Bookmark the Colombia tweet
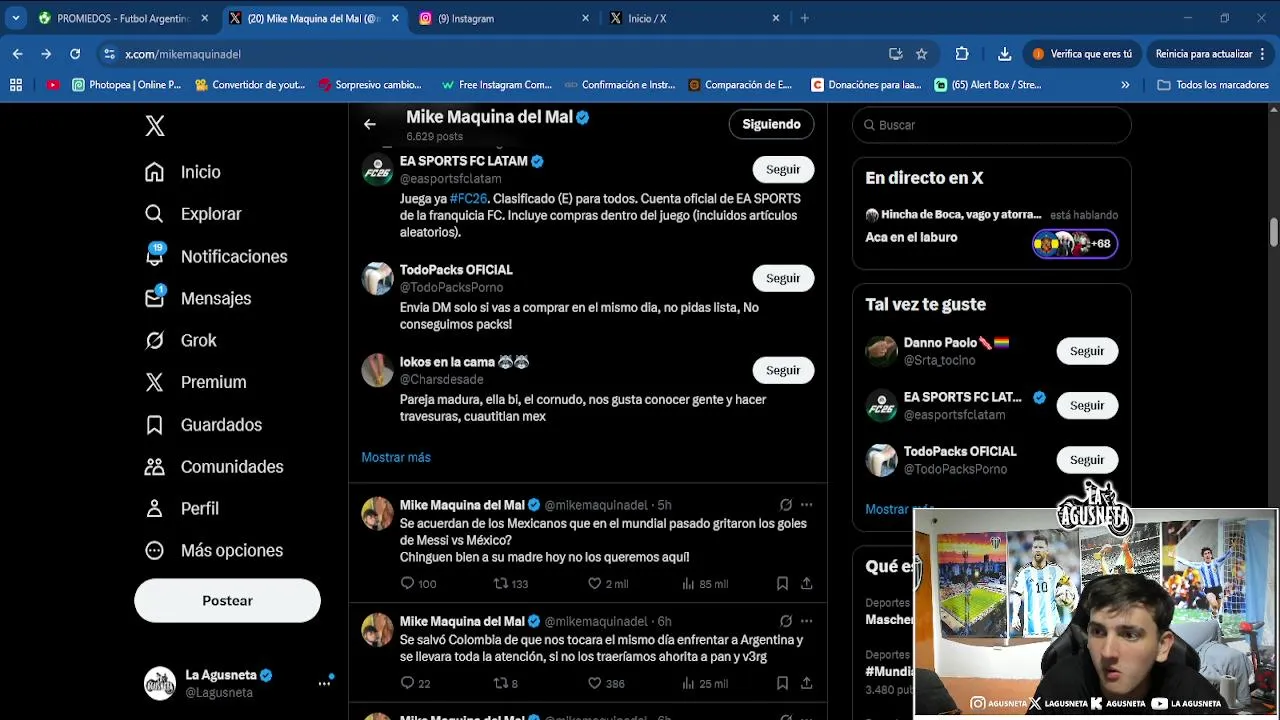Viewport: 1280px width, 720px height. pyautogui.click(x=782, y=683)
